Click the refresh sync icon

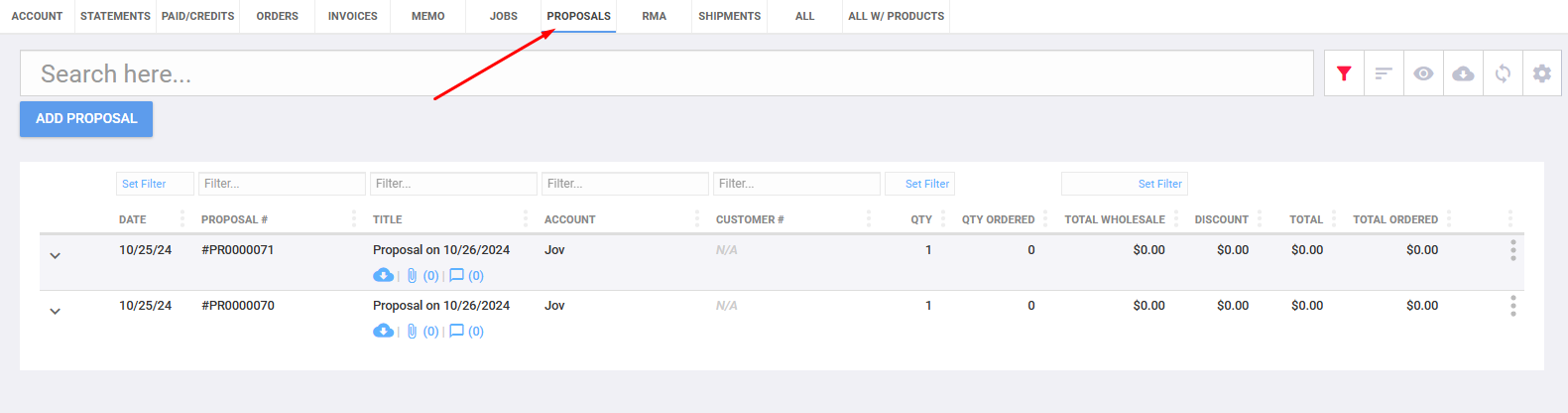tap(1503, 73)
